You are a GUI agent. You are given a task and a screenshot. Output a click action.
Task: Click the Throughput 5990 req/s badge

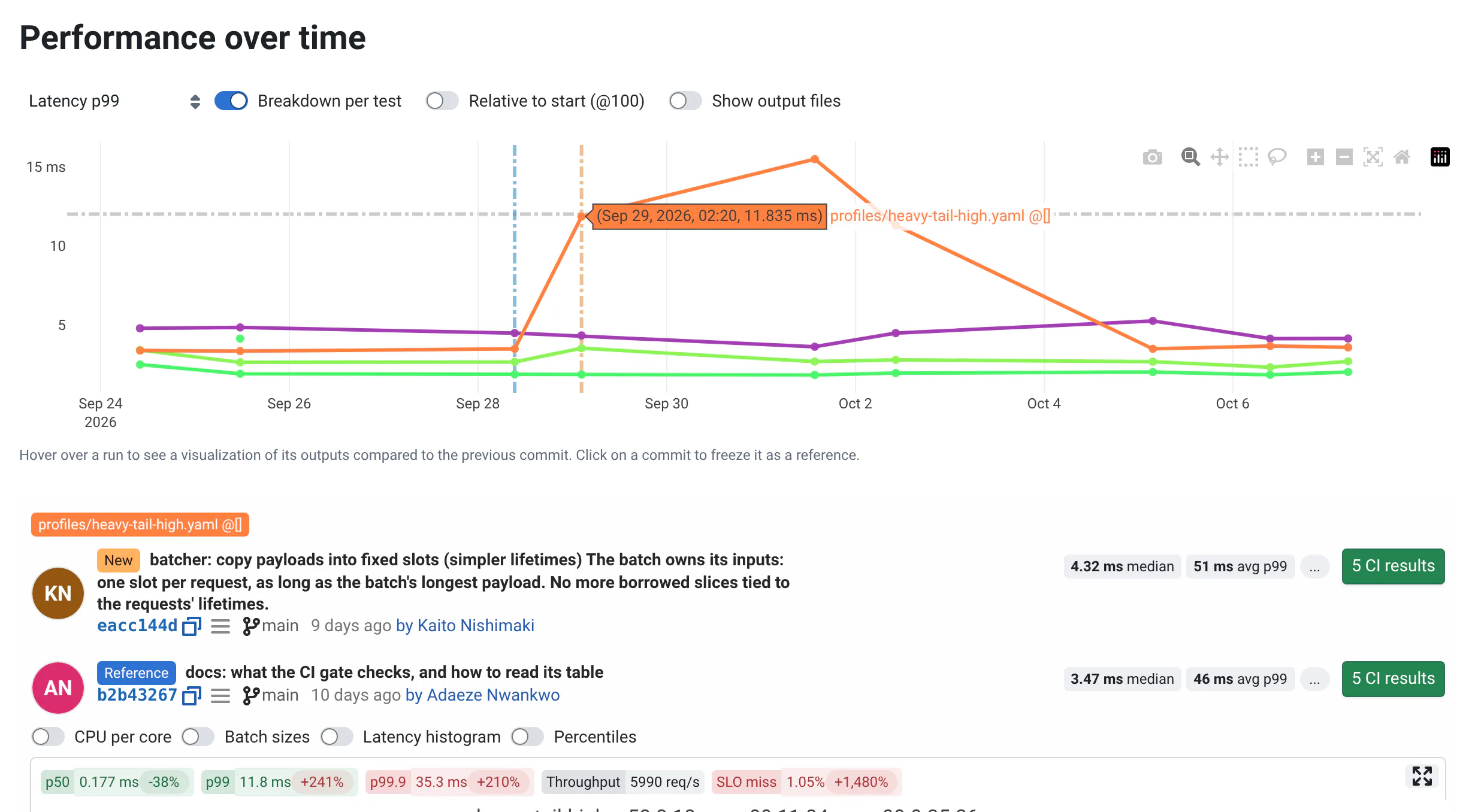click(x=623, y=782)
